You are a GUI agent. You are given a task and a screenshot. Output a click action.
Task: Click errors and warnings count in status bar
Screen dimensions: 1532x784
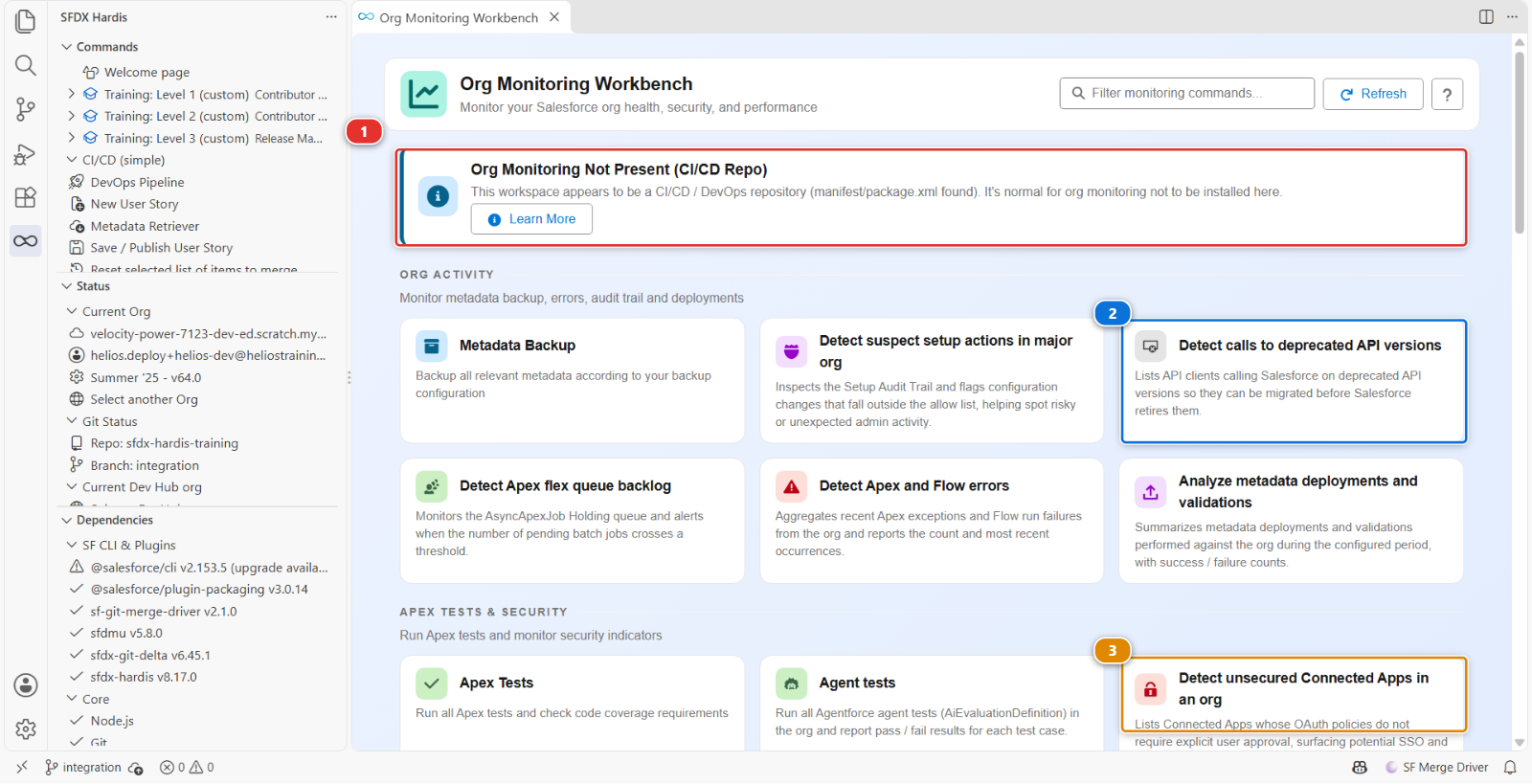187,768
